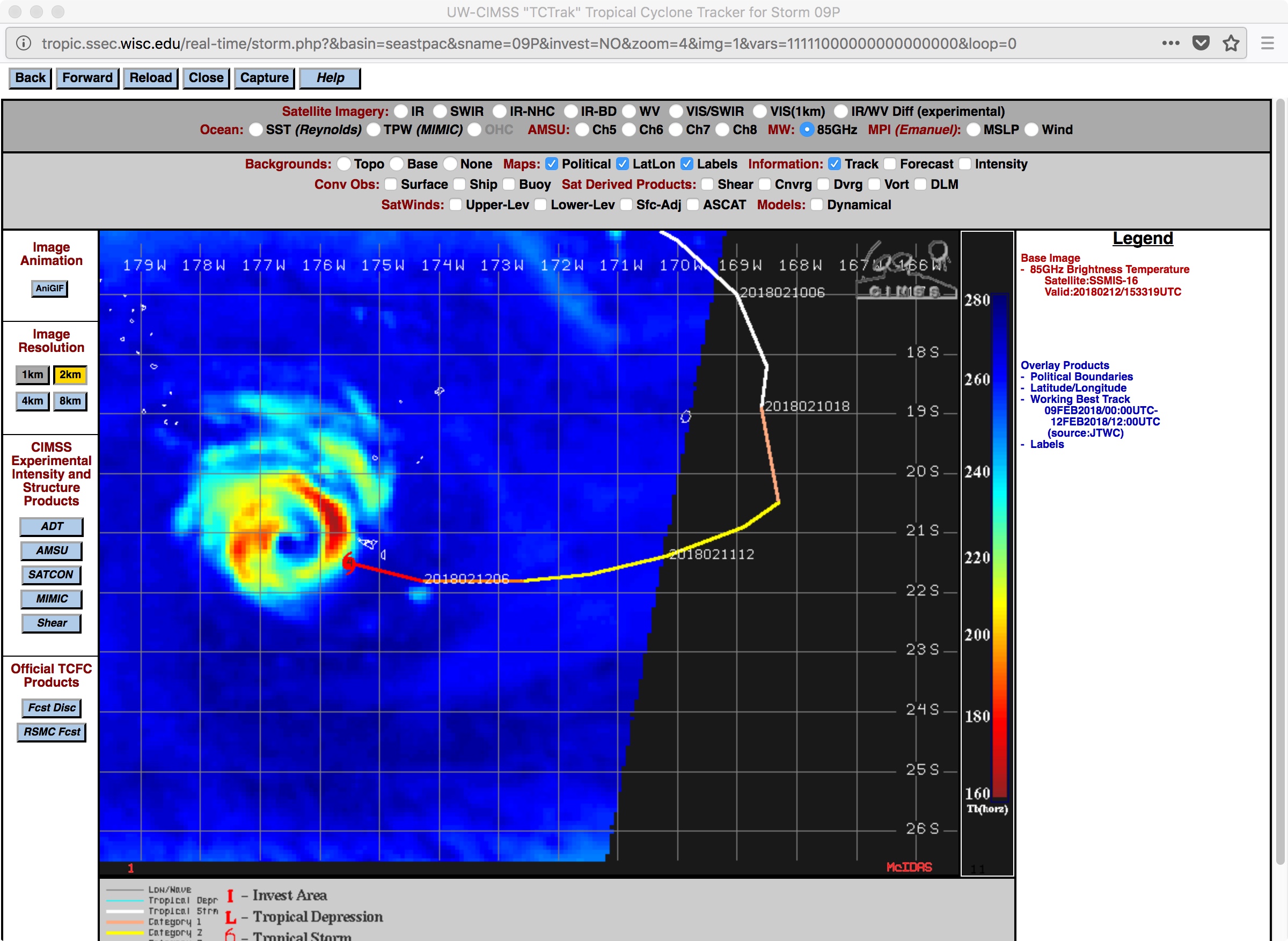This screenshot has height=941, width=1288.
Task: Enable Dvrg divergence checkbox
Action: point(823,185)
